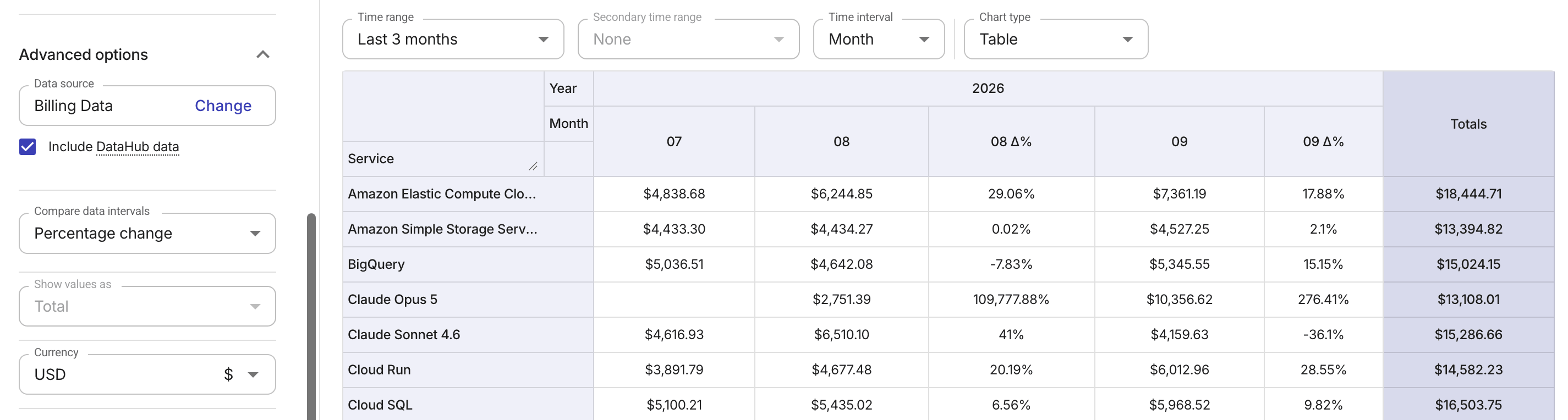
Task: Click the $5,345.55 cell
Action: tap(1179, 264)
